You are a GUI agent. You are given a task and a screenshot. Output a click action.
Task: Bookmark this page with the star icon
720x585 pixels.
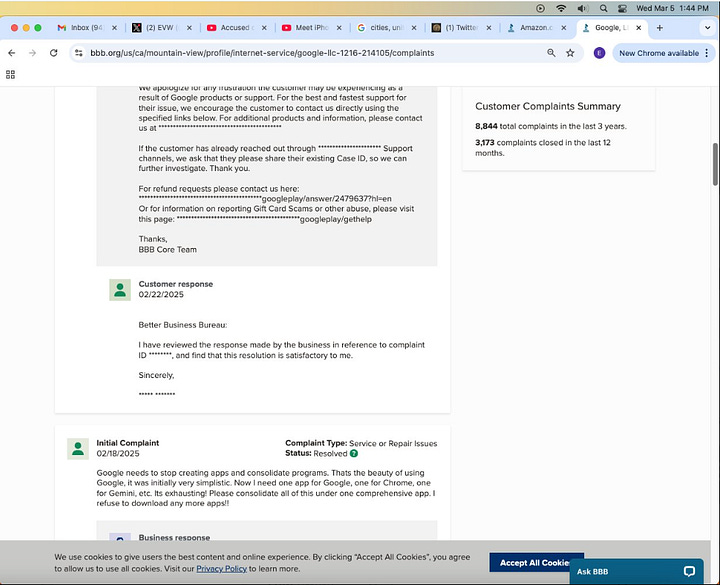click(570, 53)
